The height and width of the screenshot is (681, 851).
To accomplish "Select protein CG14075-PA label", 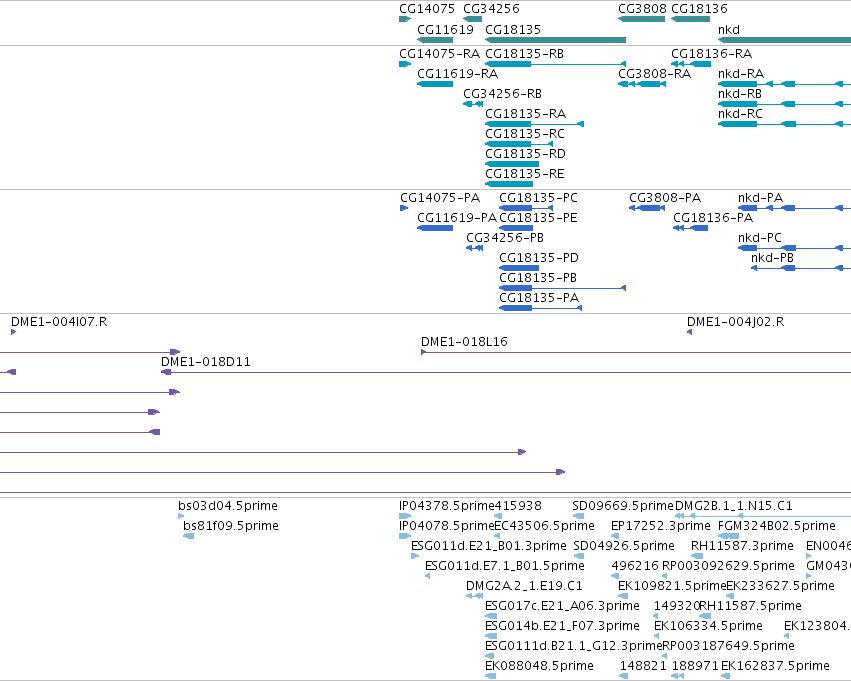I will coord(440,198).
